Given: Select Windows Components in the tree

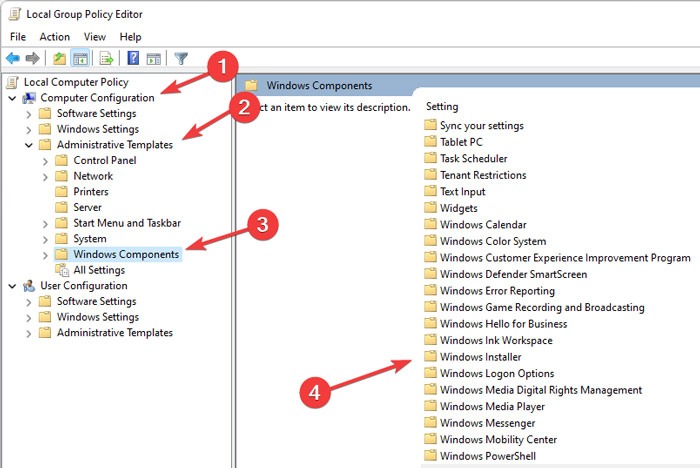Looking at the screenshot, I should 126,254.
